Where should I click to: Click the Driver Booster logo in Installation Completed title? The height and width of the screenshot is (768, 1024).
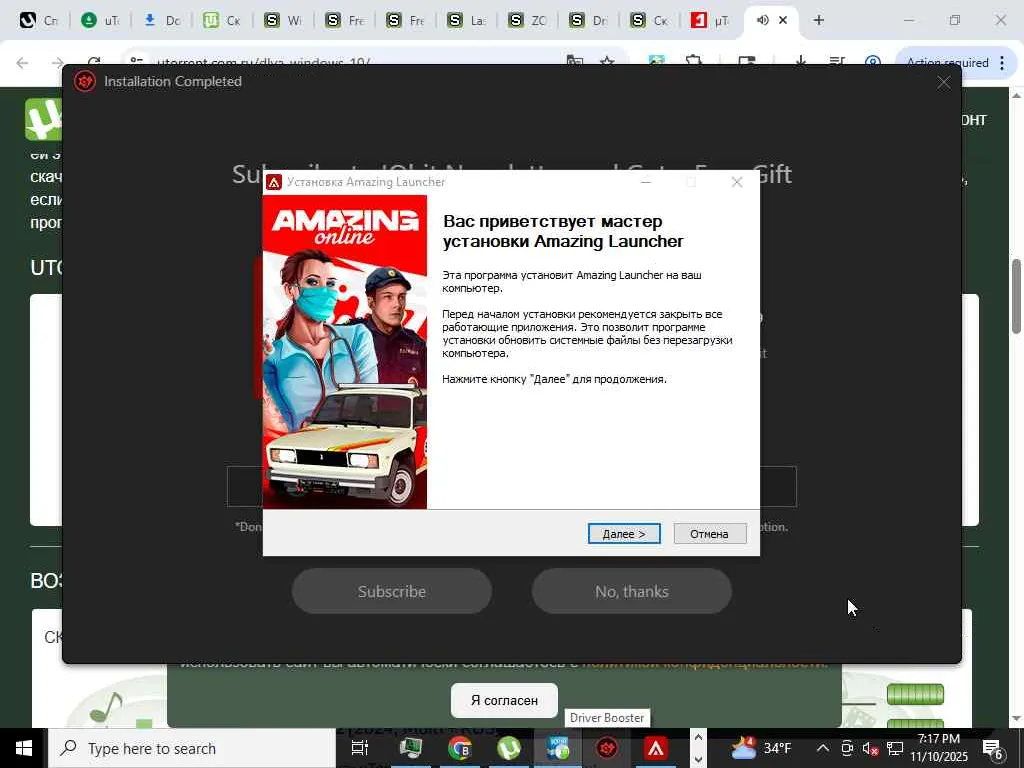click(x=85, y=82)
